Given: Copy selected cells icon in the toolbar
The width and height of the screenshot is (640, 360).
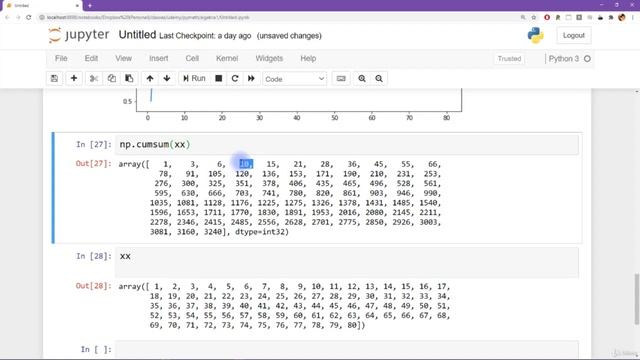Looking at the screenshot, I should pyautogui.click(x=111, y=78).
